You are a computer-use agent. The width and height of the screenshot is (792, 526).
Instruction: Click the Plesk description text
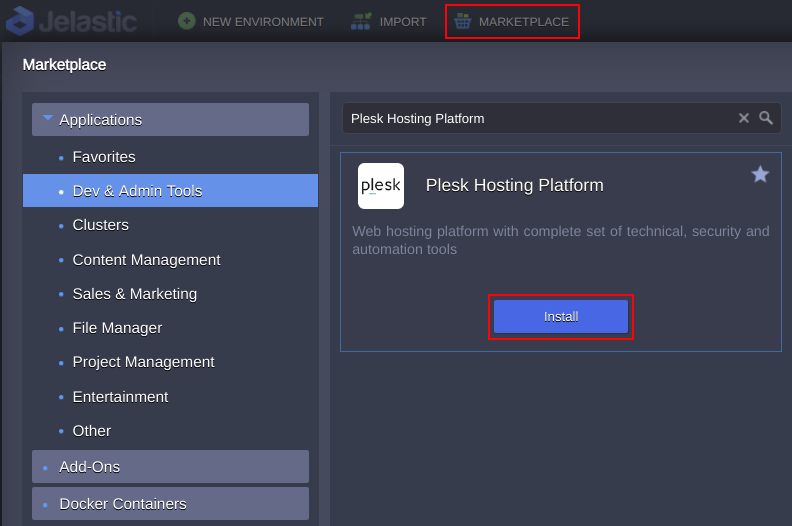pyautogui.click(x=561, y=240)
